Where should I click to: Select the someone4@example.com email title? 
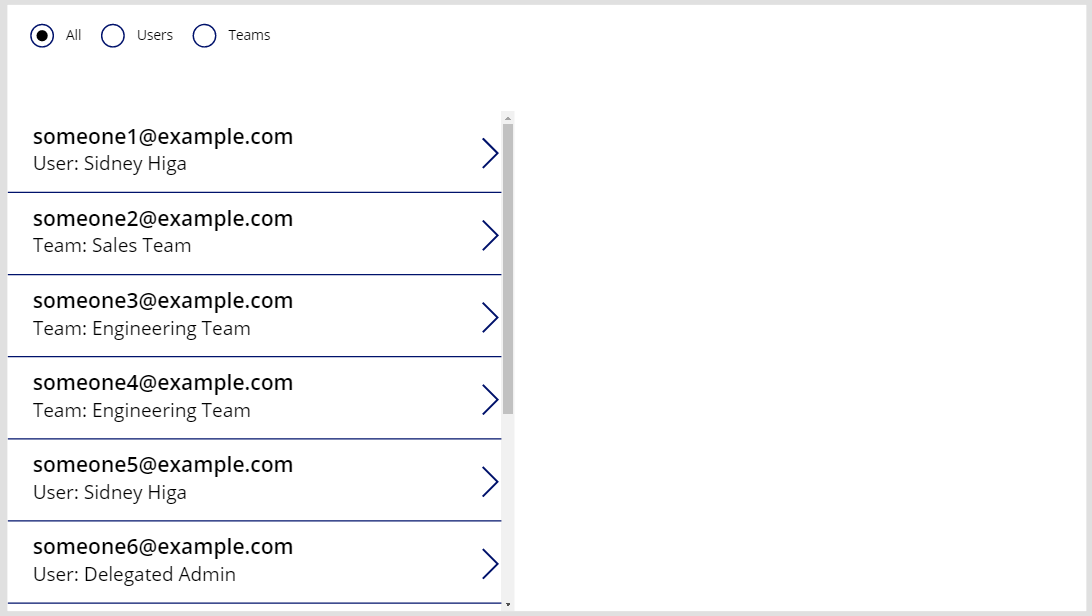click(163, 383)
